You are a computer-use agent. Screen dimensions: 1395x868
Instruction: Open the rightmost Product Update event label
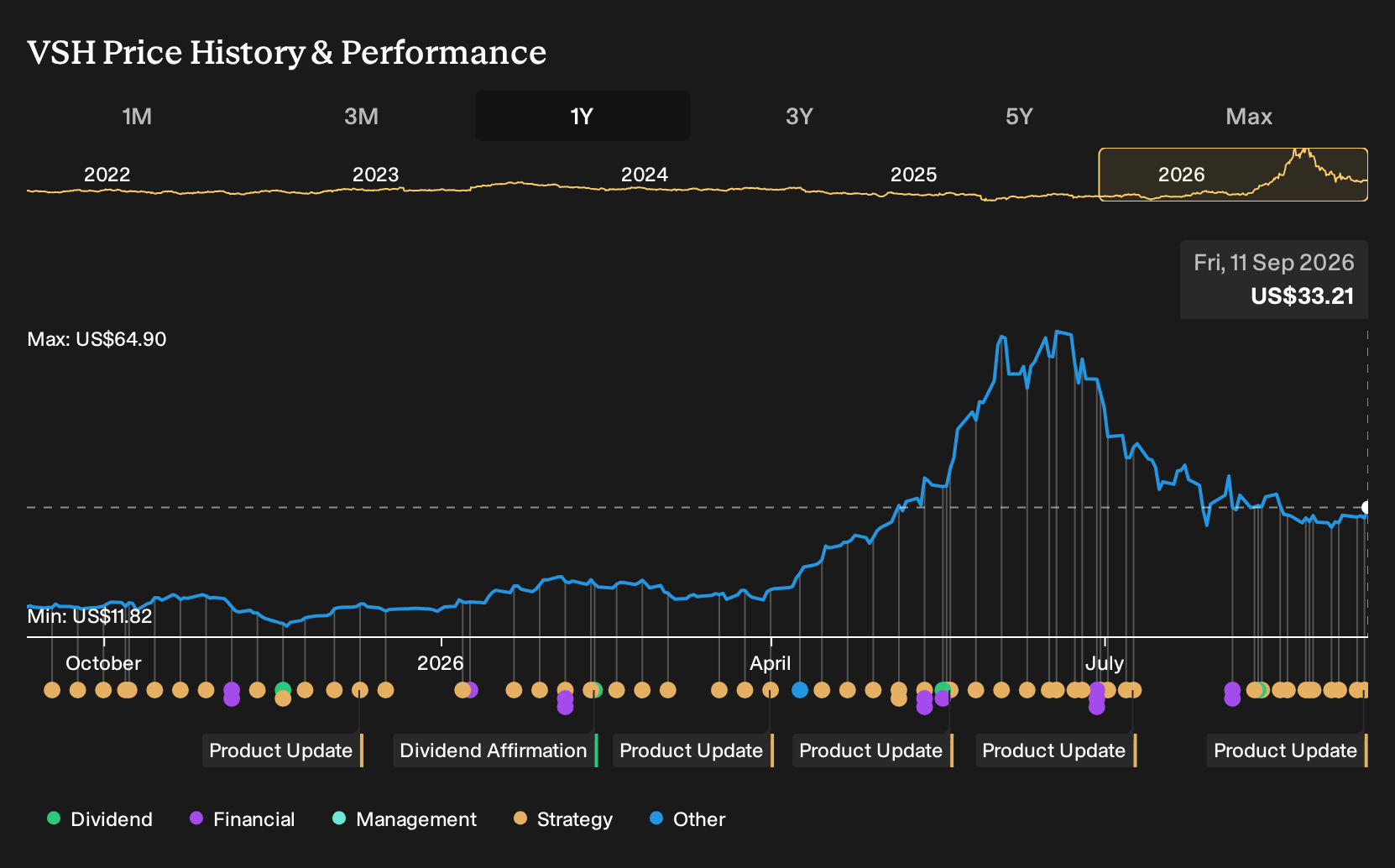pos(1288,750)
